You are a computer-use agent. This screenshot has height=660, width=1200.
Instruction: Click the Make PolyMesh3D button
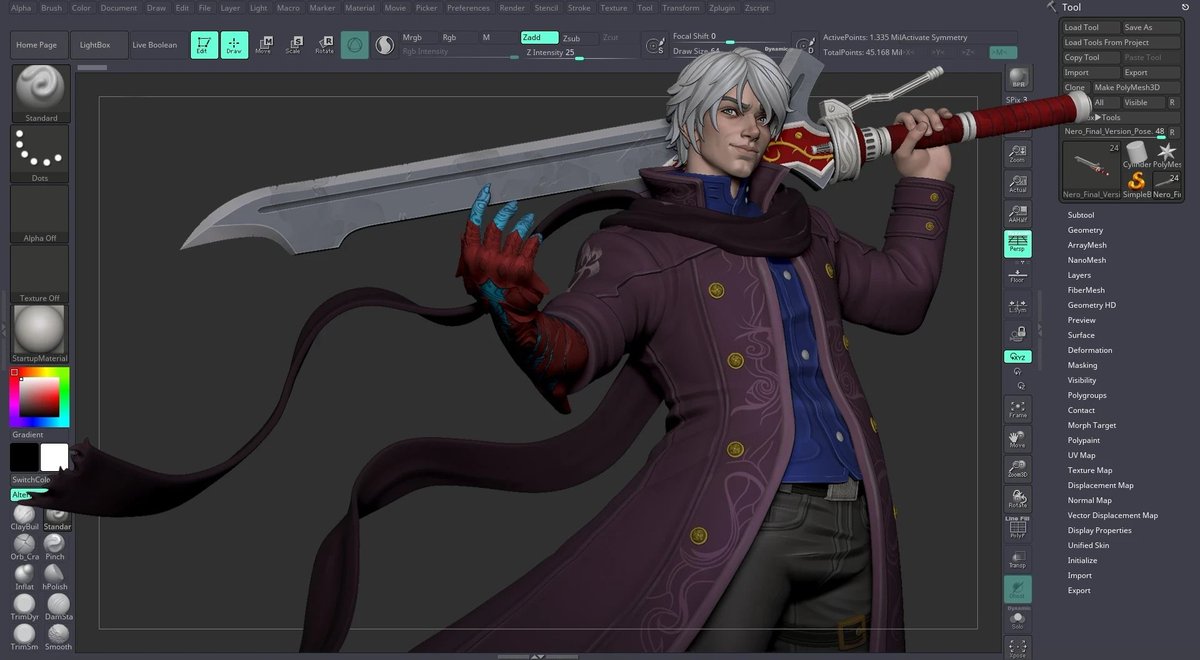pyautogui.click(x=1135, y=87)
